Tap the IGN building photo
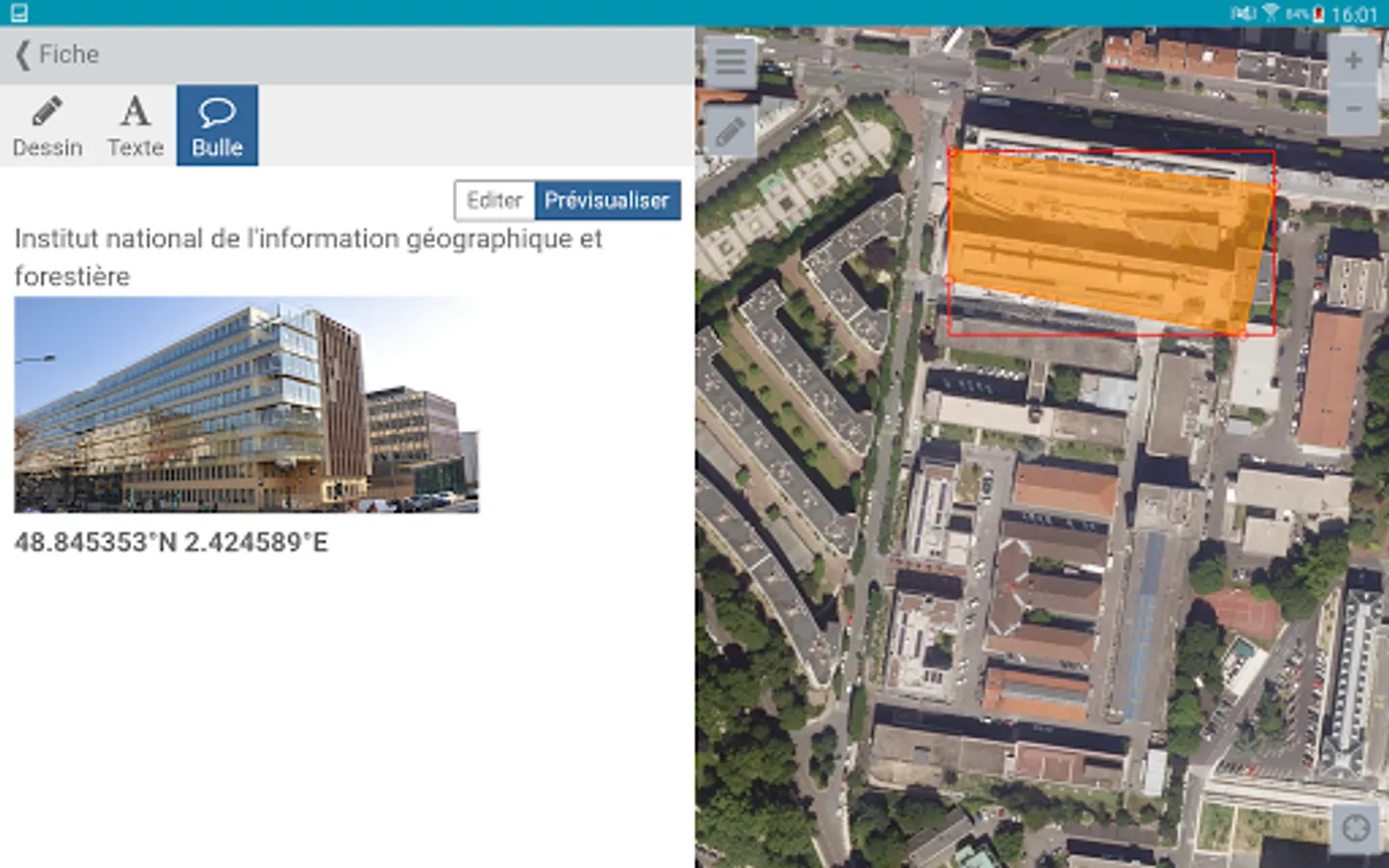This screenshot has height=868, width=1389. (246, 405)
